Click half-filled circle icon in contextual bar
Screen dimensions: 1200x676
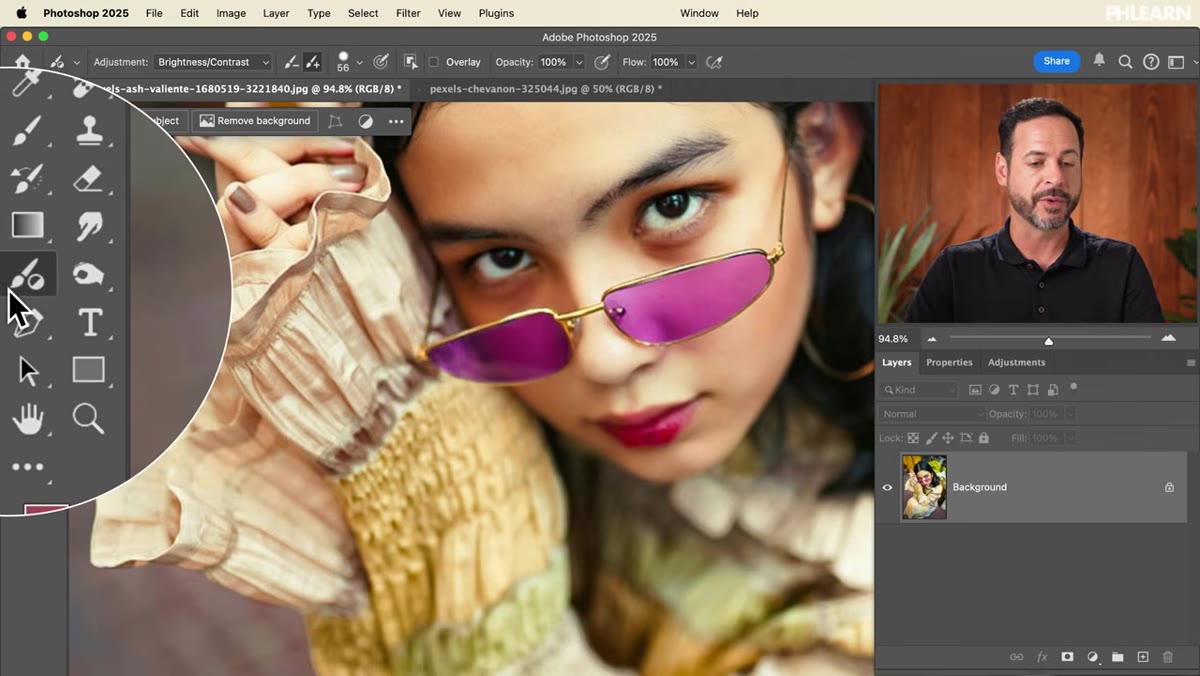coord(366,121)
